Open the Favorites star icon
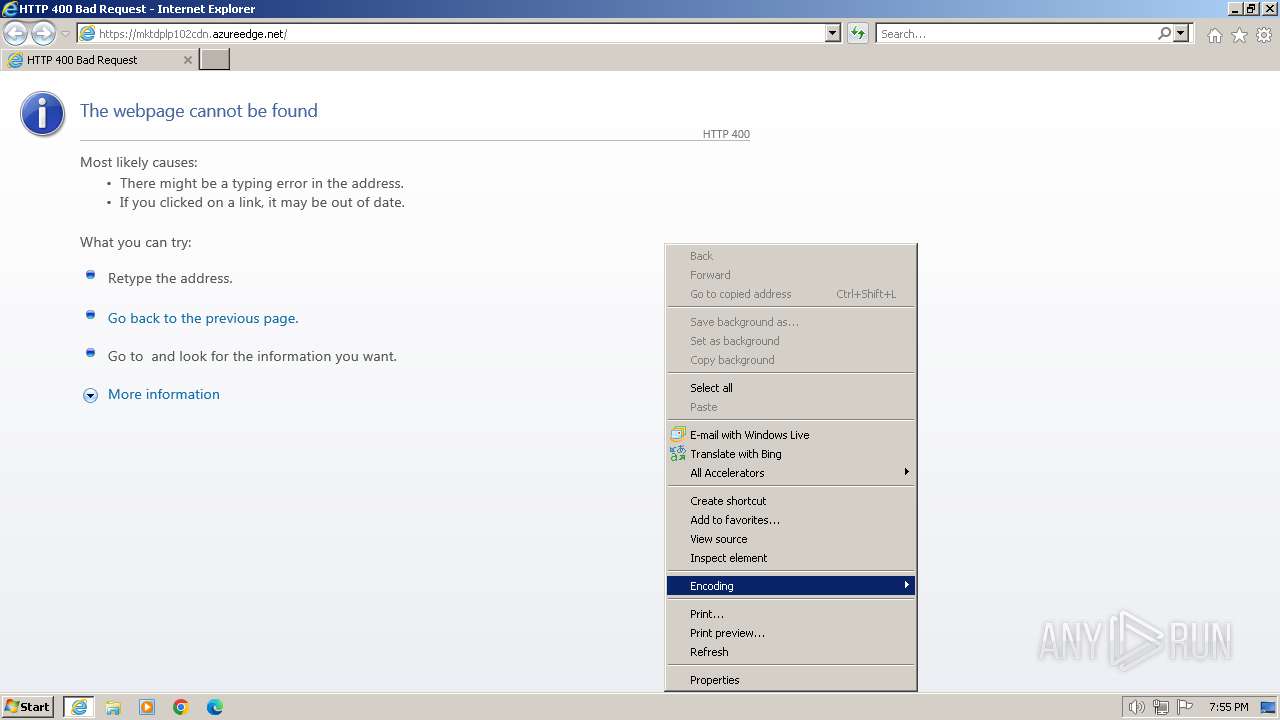Screen dimensions: 1280x720 pos(1239,35)
